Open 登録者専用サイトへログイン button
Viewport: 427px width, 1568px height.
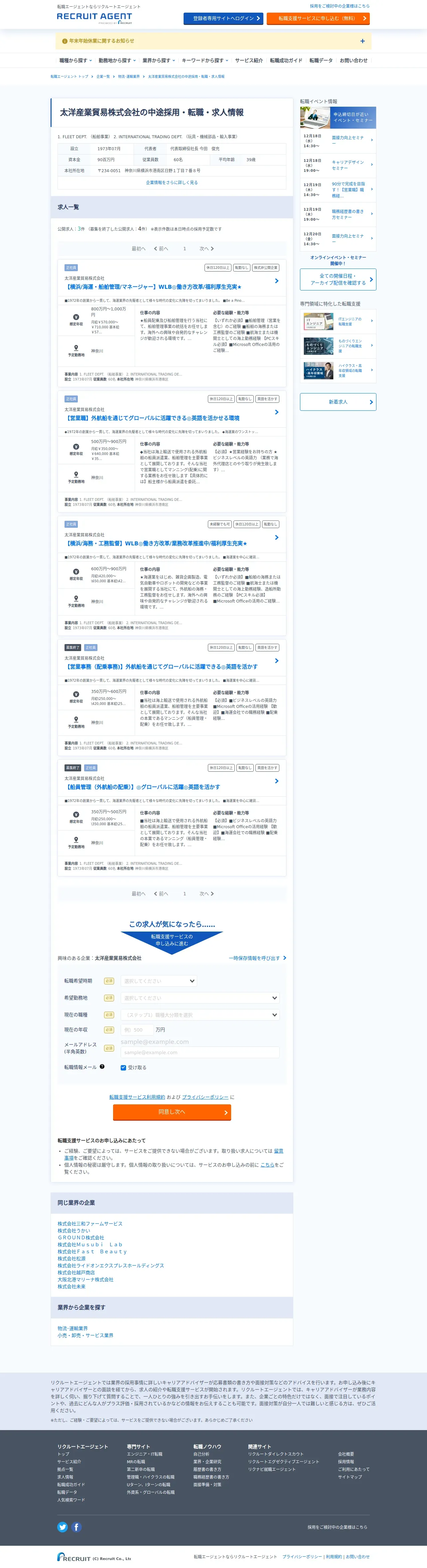pos(223,18)
